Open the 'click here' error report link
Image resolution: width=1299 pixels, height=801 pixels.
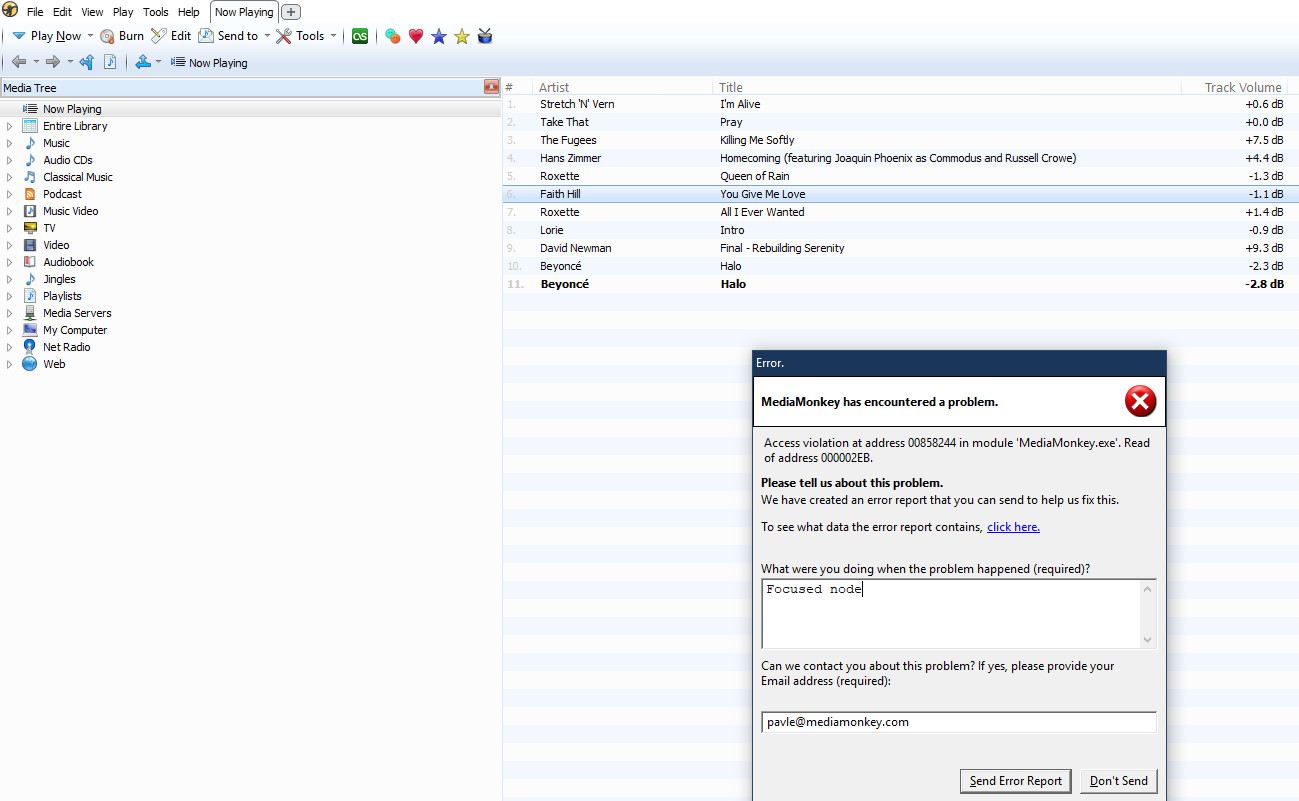pos(1013,527)
